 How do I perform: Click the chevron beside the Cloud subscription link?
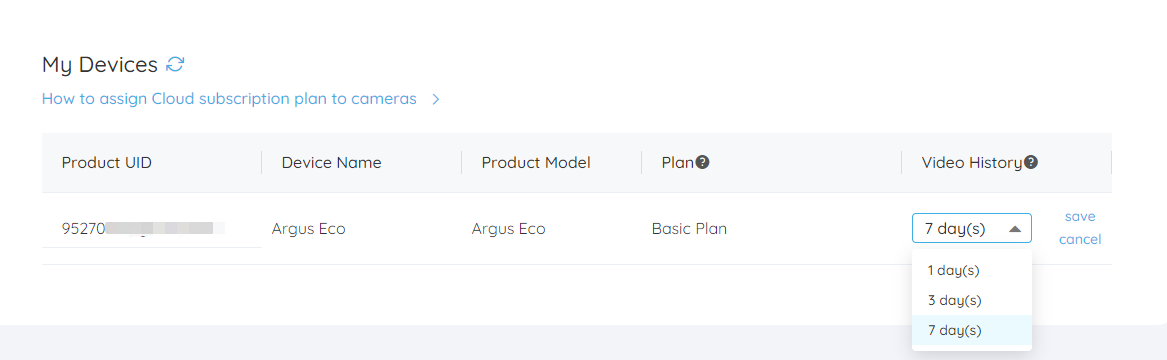pos(436,99)
